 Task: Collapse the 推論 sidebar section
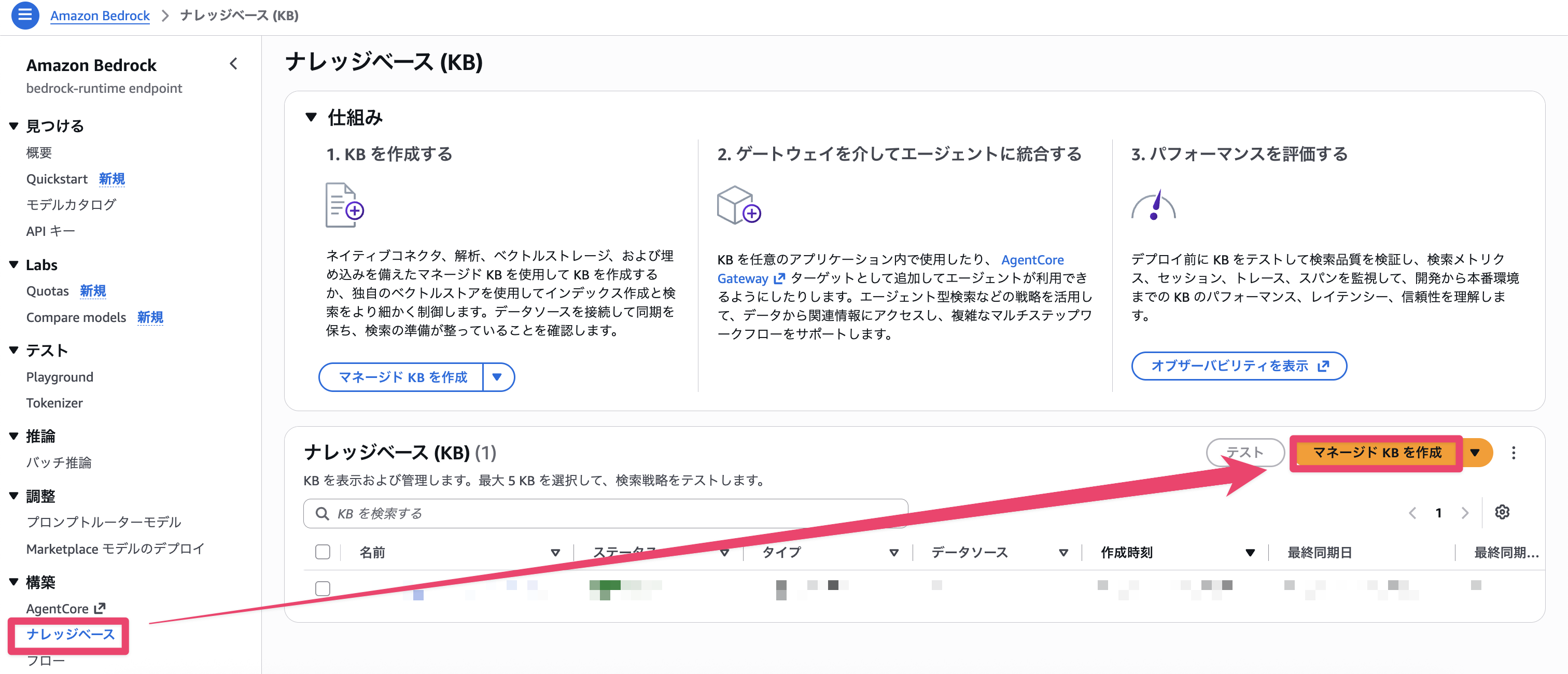point(14,436)
